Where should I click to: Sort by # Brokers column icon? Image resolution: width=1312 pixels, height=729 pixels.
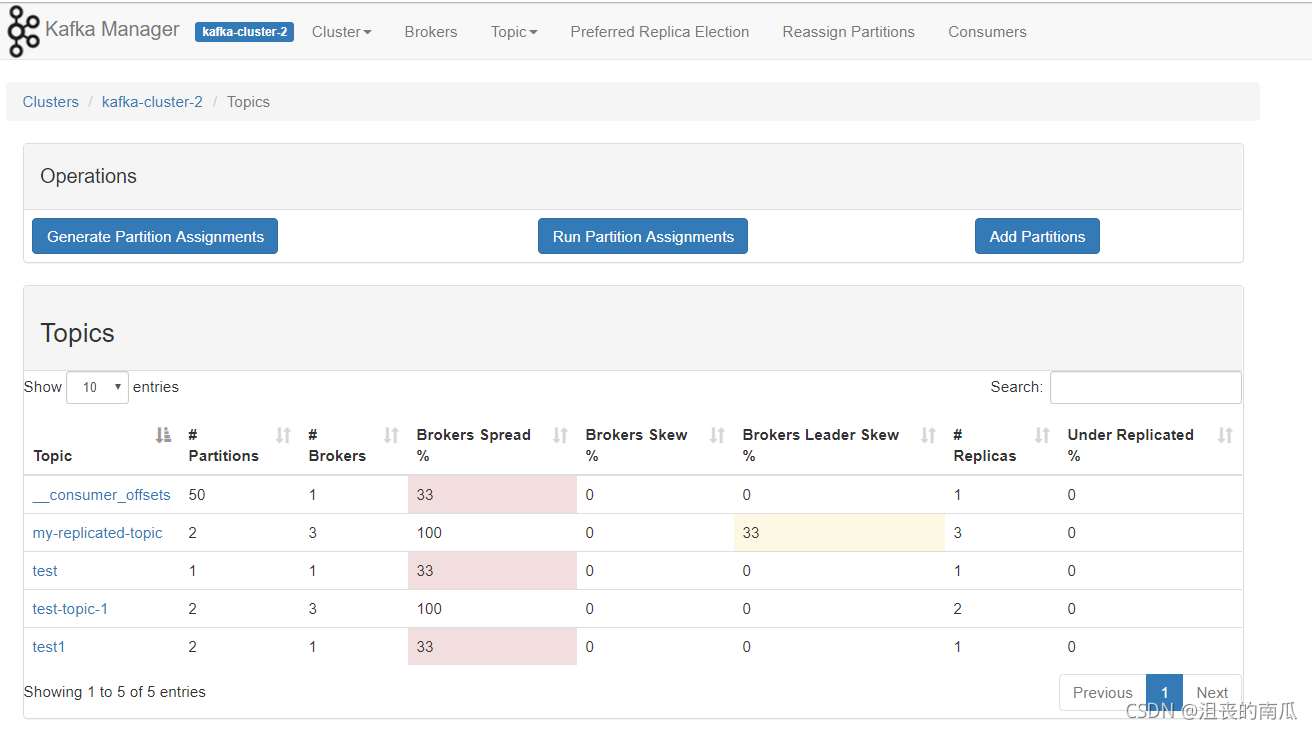click(x=392, y=435)
